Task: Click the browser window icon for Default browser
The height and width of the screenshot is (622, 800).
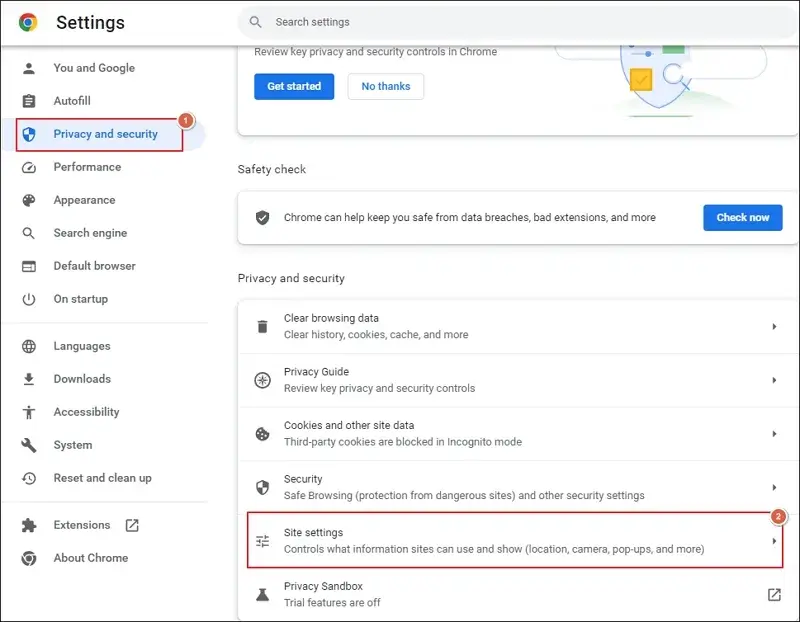Action: [x=29, y=266]
